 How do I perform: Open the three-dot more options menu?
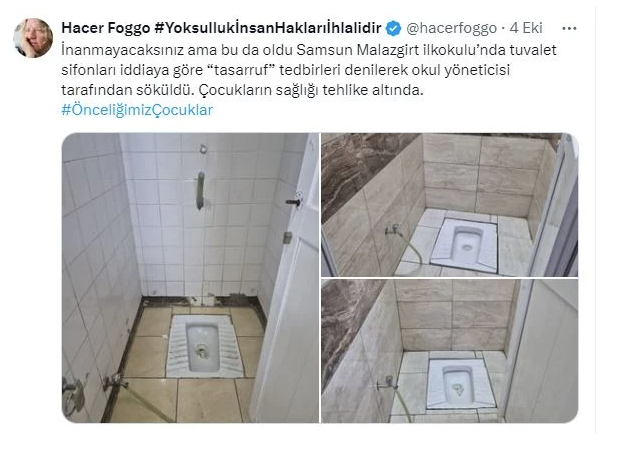[x=569, y=28]
